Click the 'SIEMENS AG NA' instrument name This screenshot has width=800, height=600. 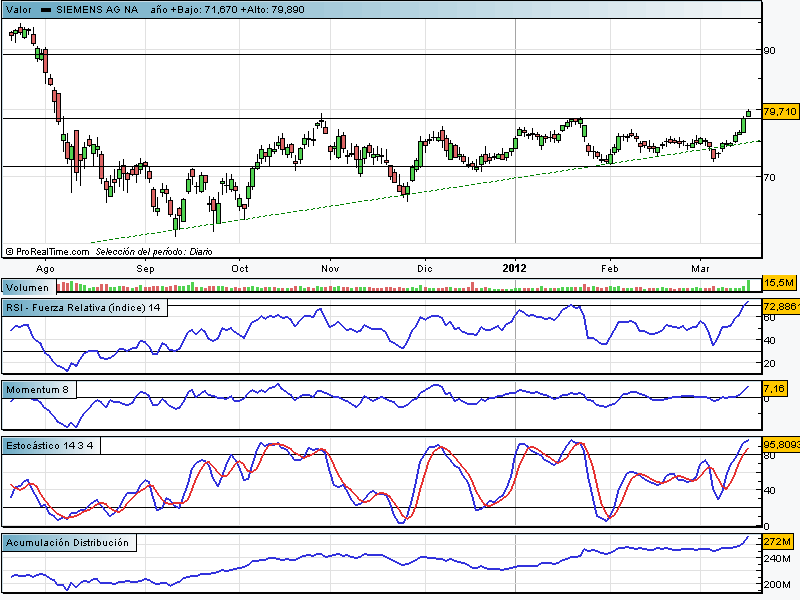click(x=97, y=10)
